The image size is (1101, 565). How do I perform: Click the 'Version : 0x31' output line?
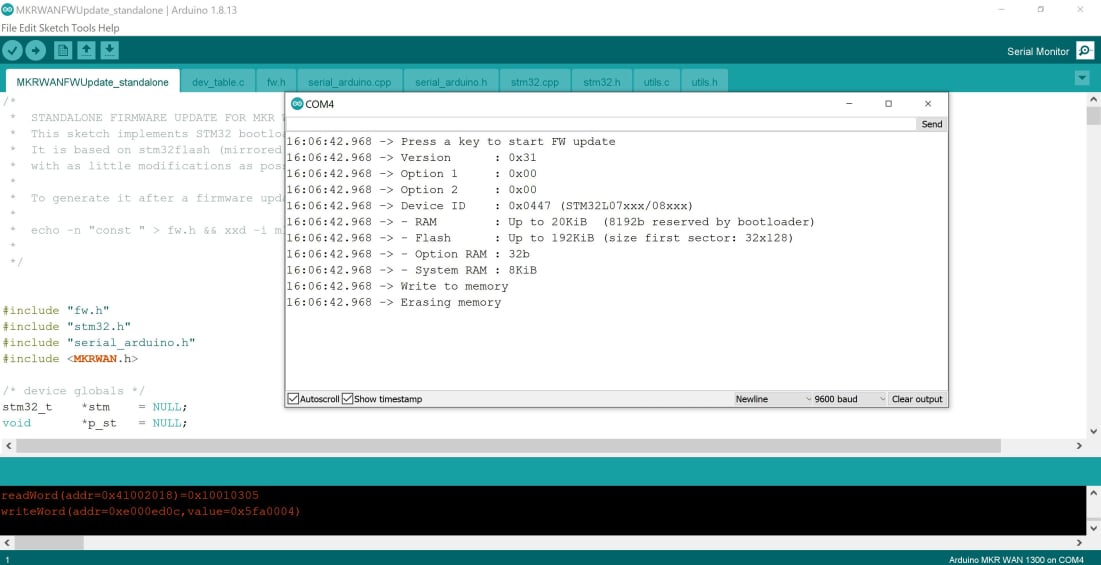411,158
